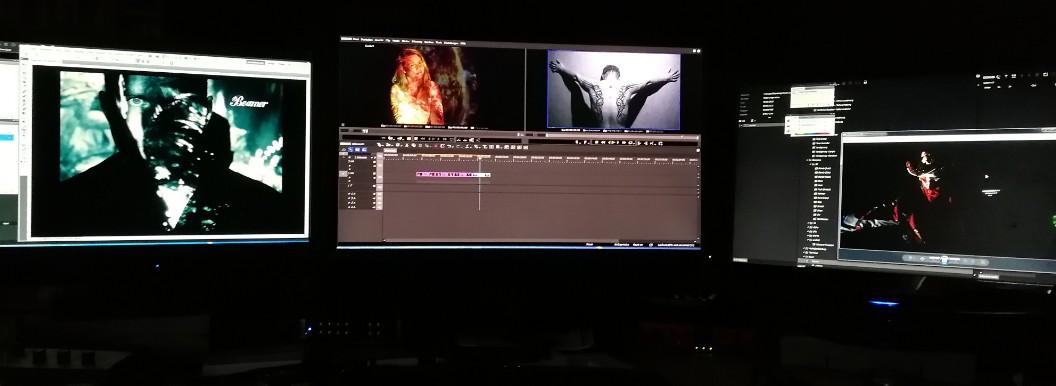This screenshot has height=386, width=1056.
Task: Click the red-highlighted icon in the timeline toolbar
Action: point(436,145)
